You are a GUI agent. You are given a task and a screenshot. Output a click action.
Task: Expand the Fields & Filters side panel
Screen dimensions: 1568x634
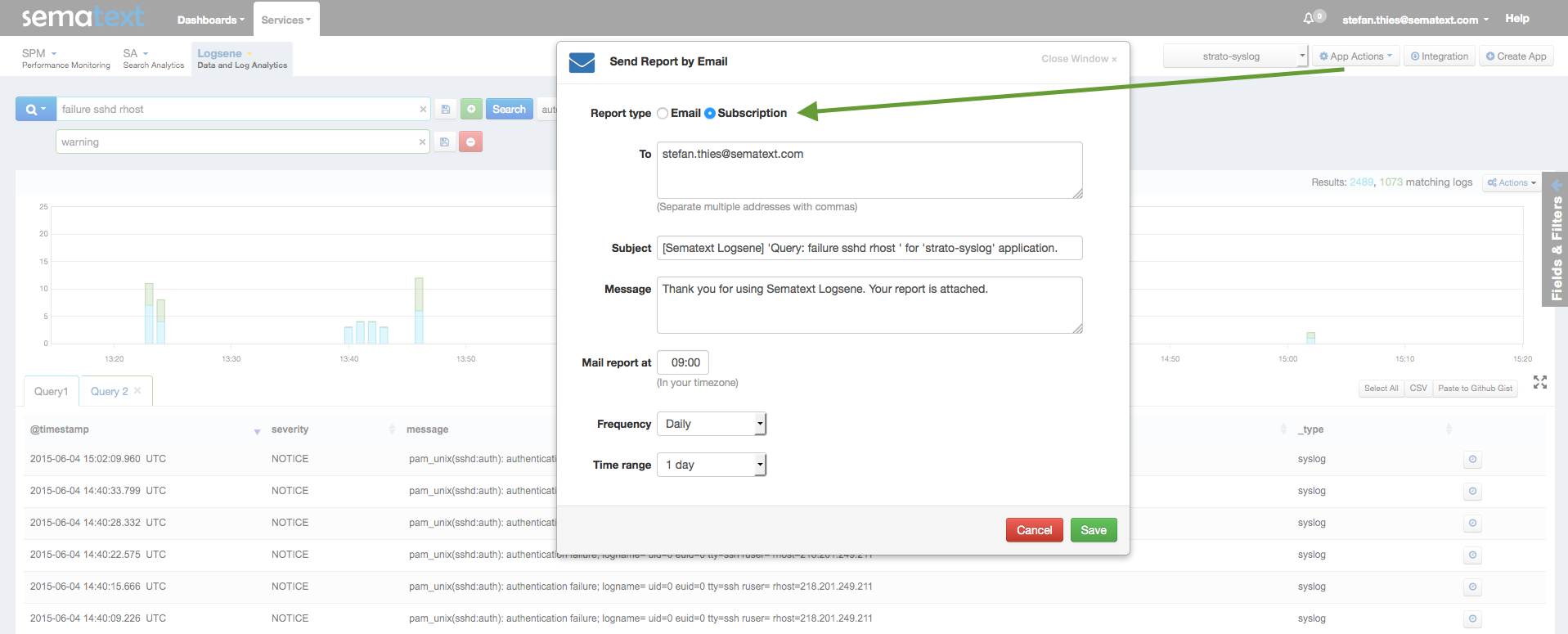pos(1555,239)
